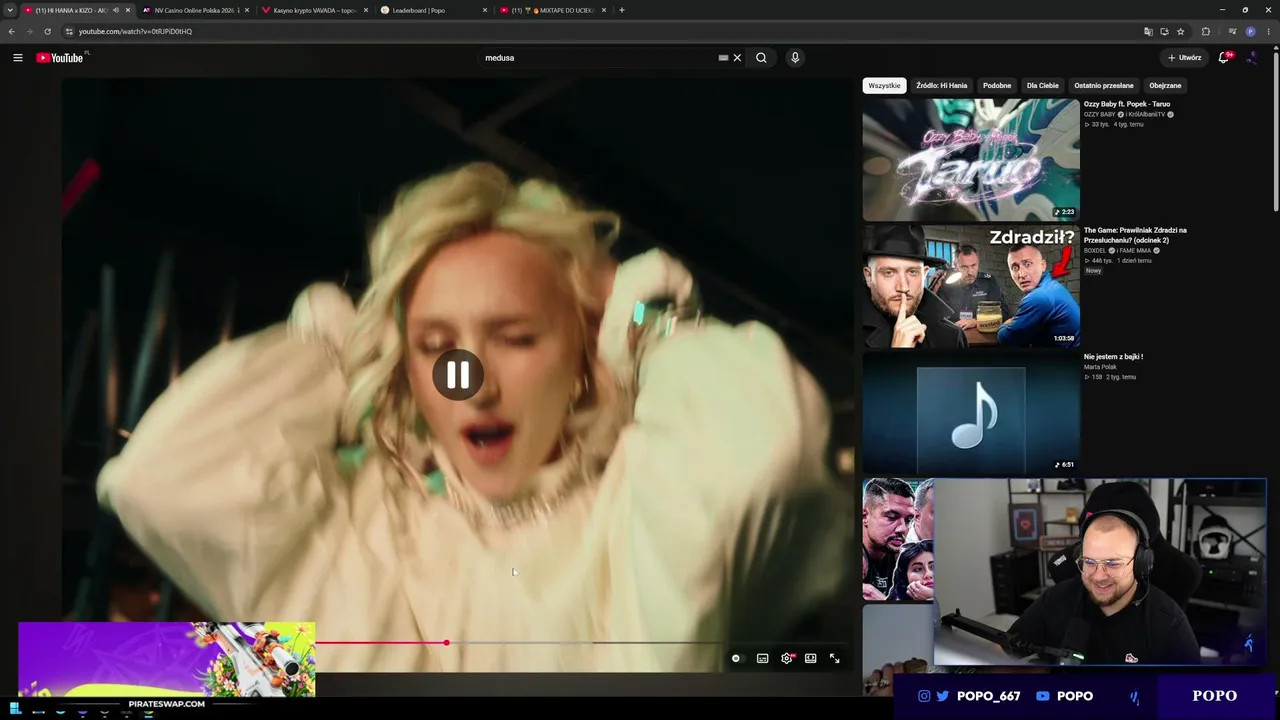Screen dimensions: 1280x720
Task: Switch to the MIXTAPE DO UCIEKA tab
Action: tap(553, 10)
